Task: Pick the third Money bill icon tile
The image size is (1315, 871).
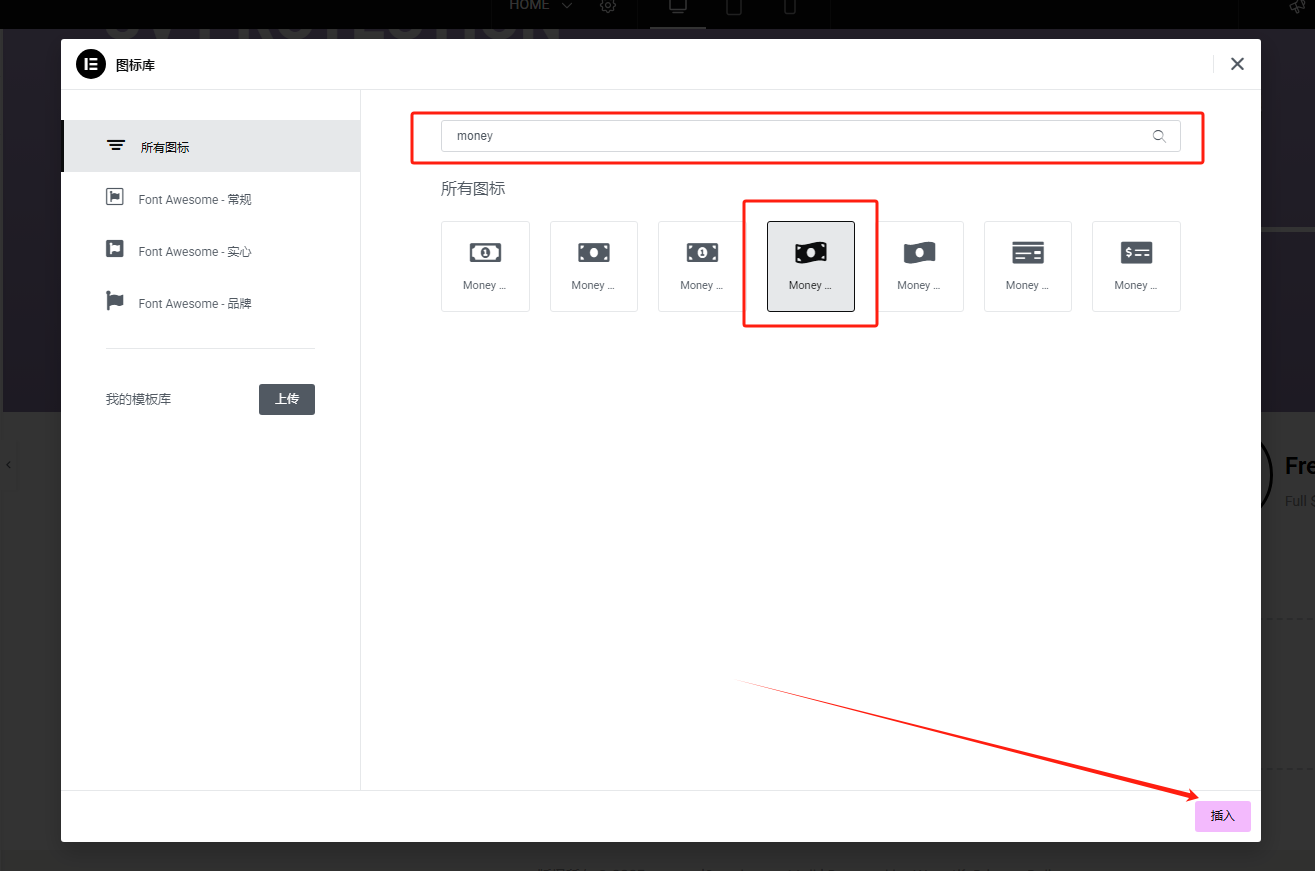Action: 702,266
